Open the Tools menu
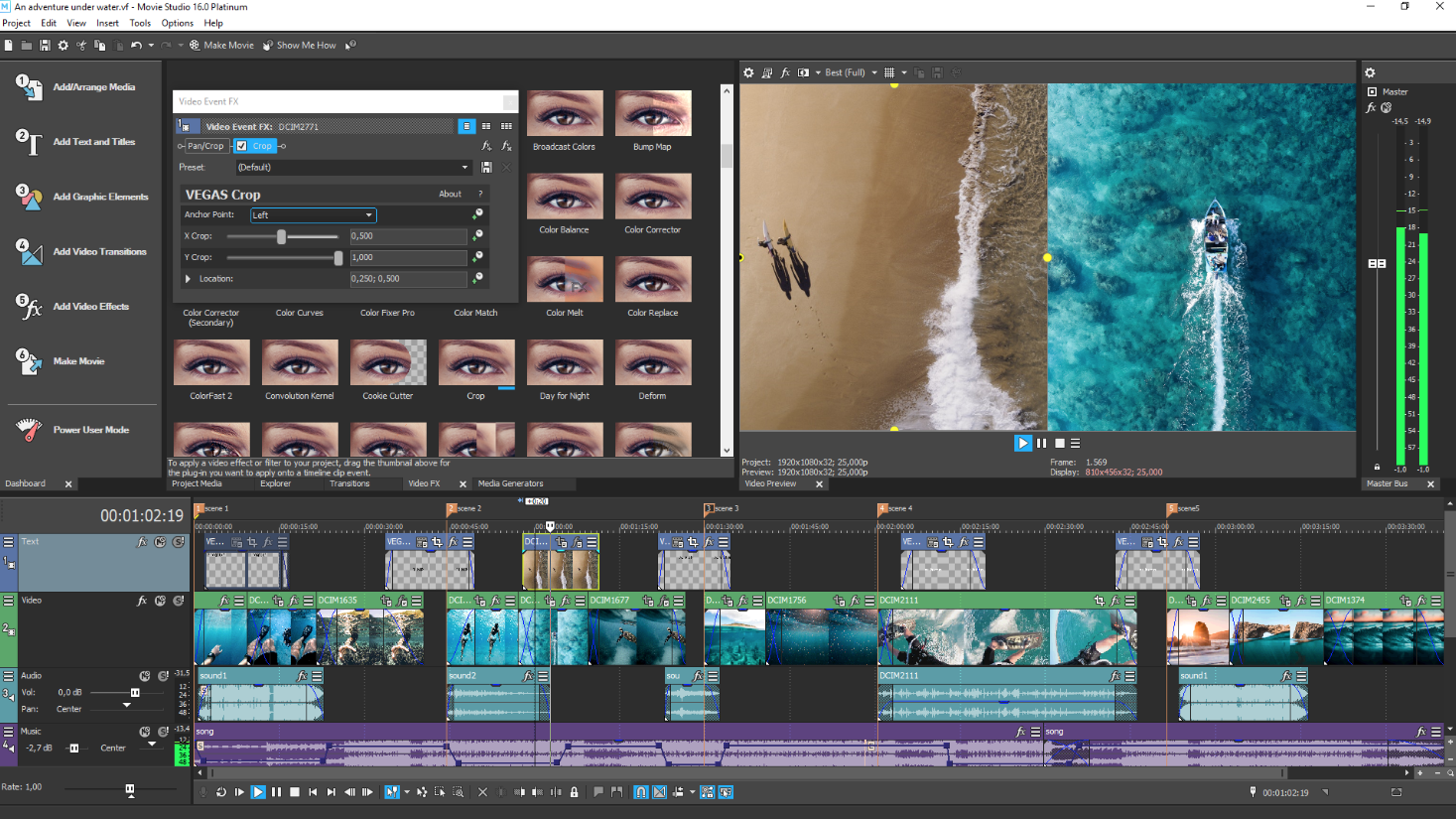 (x=140, y=23)
